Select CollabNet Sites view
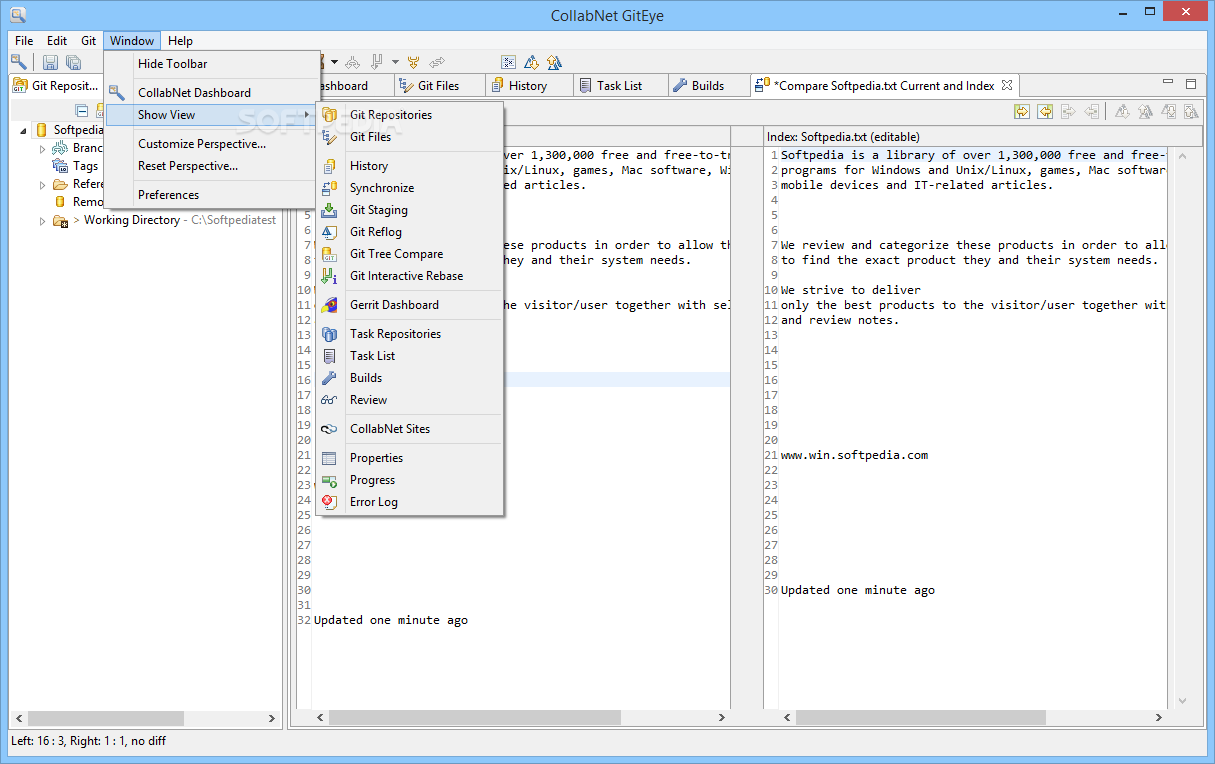The image size is (1215, 764). tap(410, 429)
